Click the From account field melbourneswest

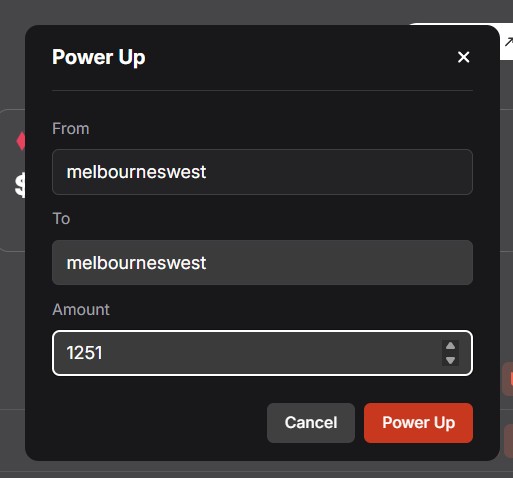click(262, 172)
